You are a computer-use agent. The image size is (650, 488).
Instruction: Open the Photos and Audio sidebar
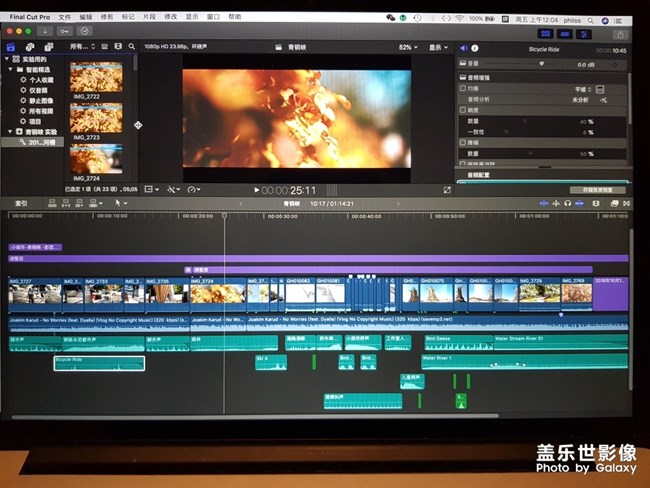(29, 46)
